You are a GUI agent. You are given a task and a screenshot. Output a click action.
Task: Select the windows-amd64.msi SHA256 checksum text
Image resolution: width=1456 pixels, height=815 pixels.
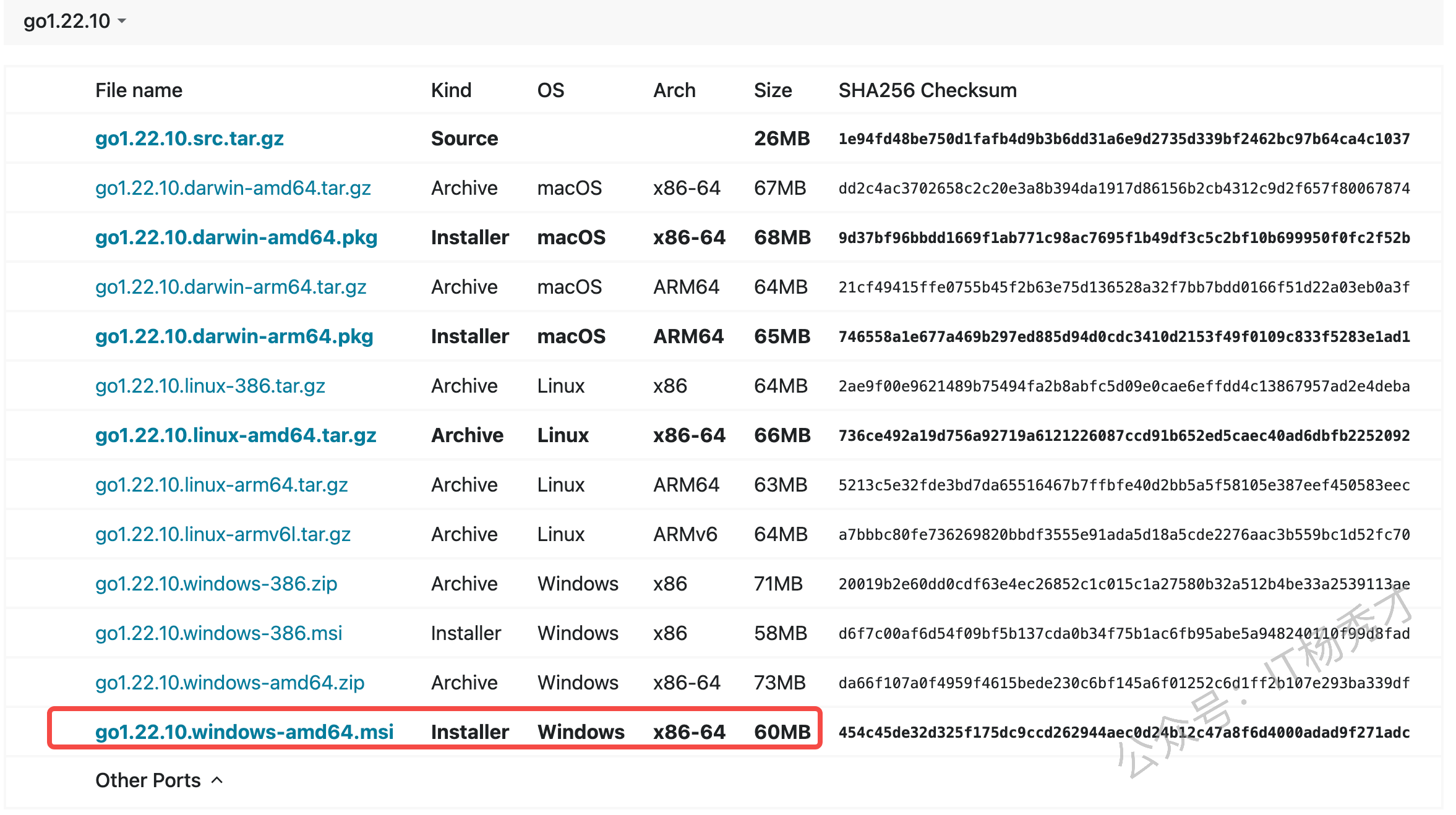pyautogui.click(x=1123, y=733)
